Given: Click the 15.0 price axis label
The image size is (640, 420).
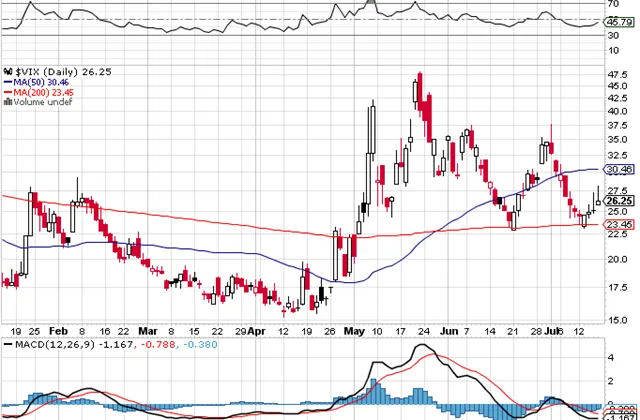Looking at the screenshot, I should tap(617, 320).
